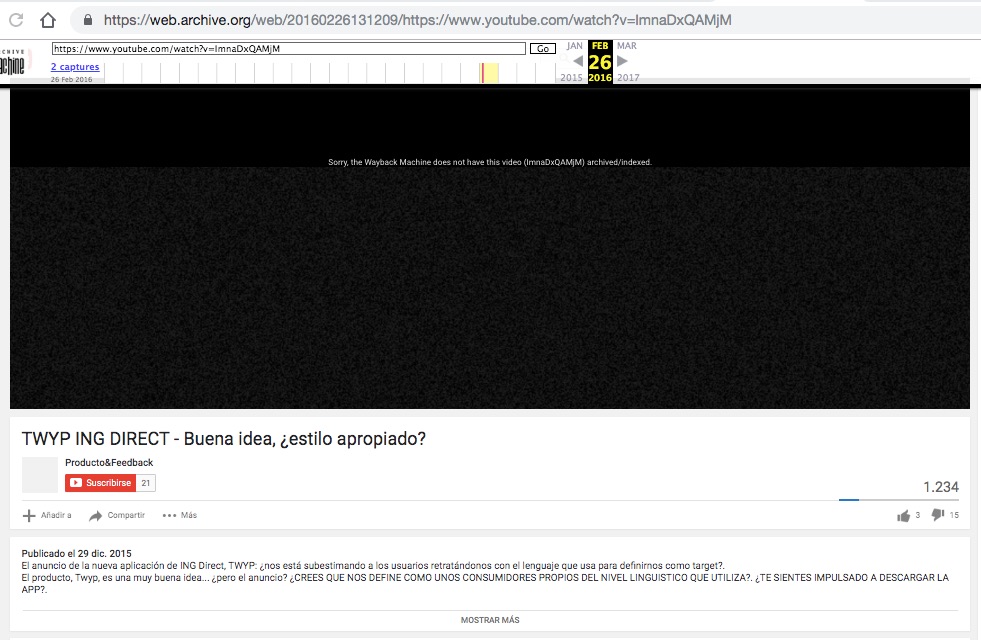Click the highlighted capture marker in timeline
This screenshot has height=640, width=981.
tap(482, 72)
